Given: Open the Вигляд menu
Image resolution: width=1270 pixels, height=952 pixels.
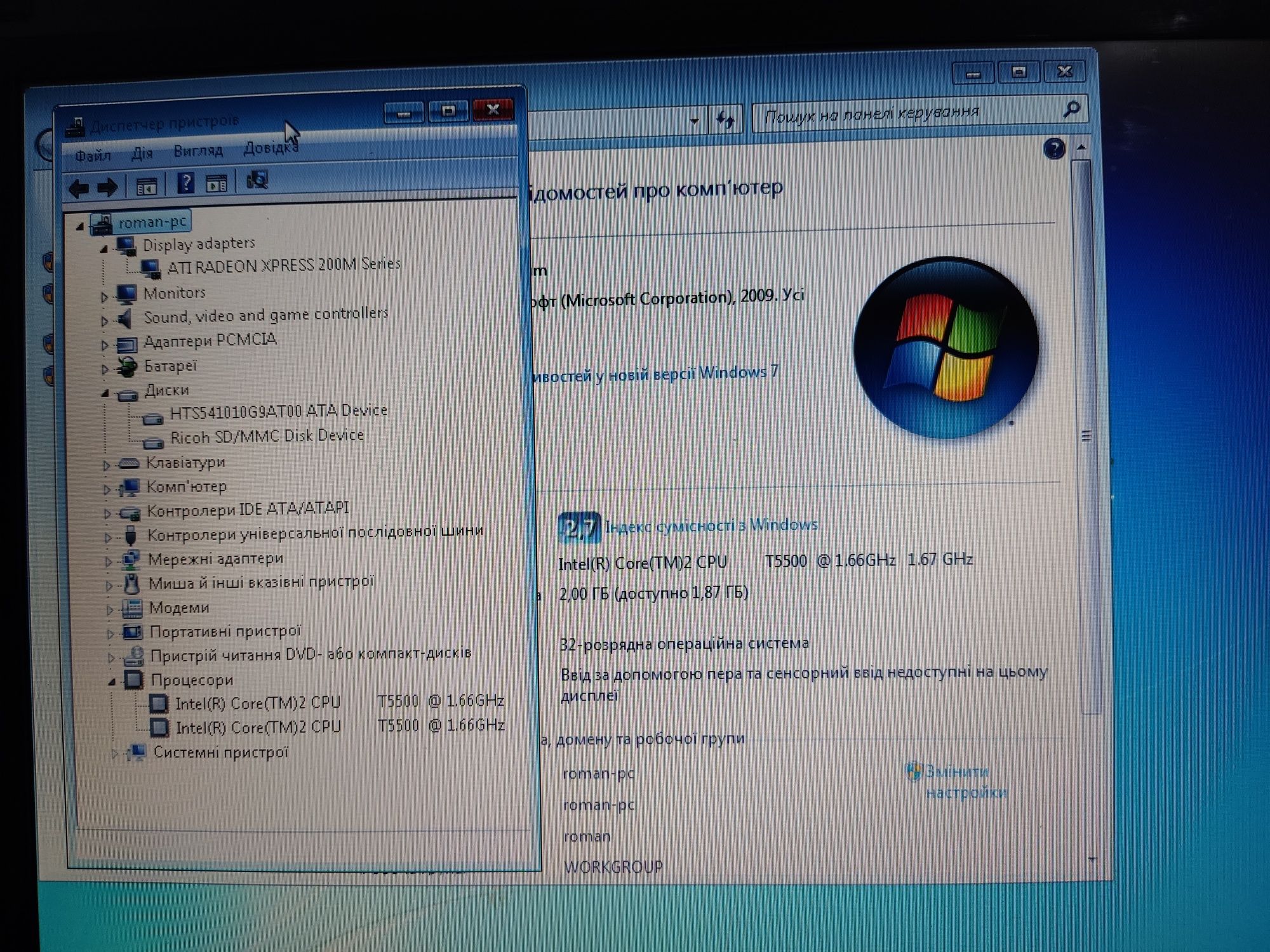Looking at the screenshot, I should (x=198, y=150).
